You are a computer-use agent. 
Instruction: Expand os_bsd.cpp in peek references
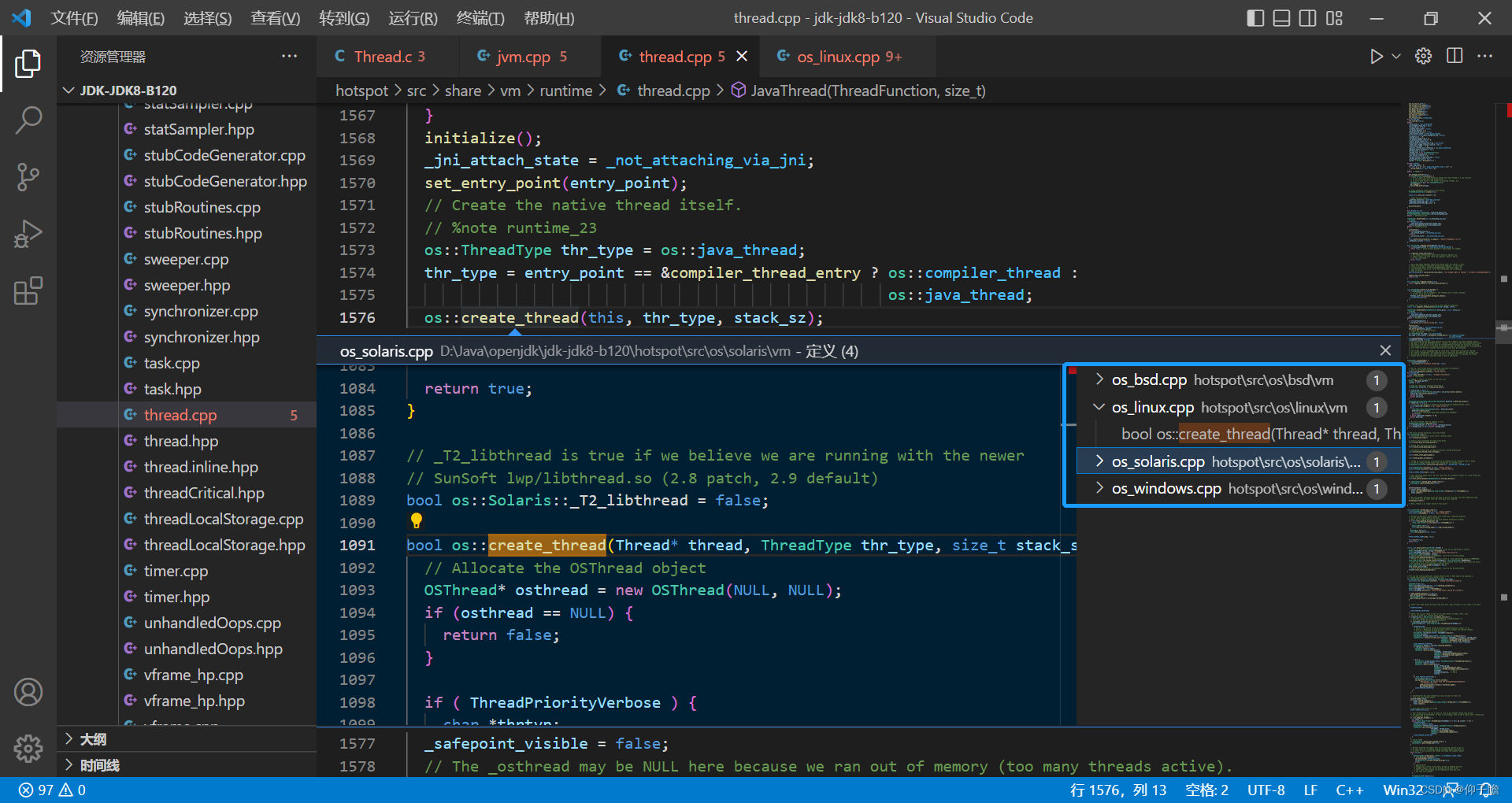(1099, 379)
